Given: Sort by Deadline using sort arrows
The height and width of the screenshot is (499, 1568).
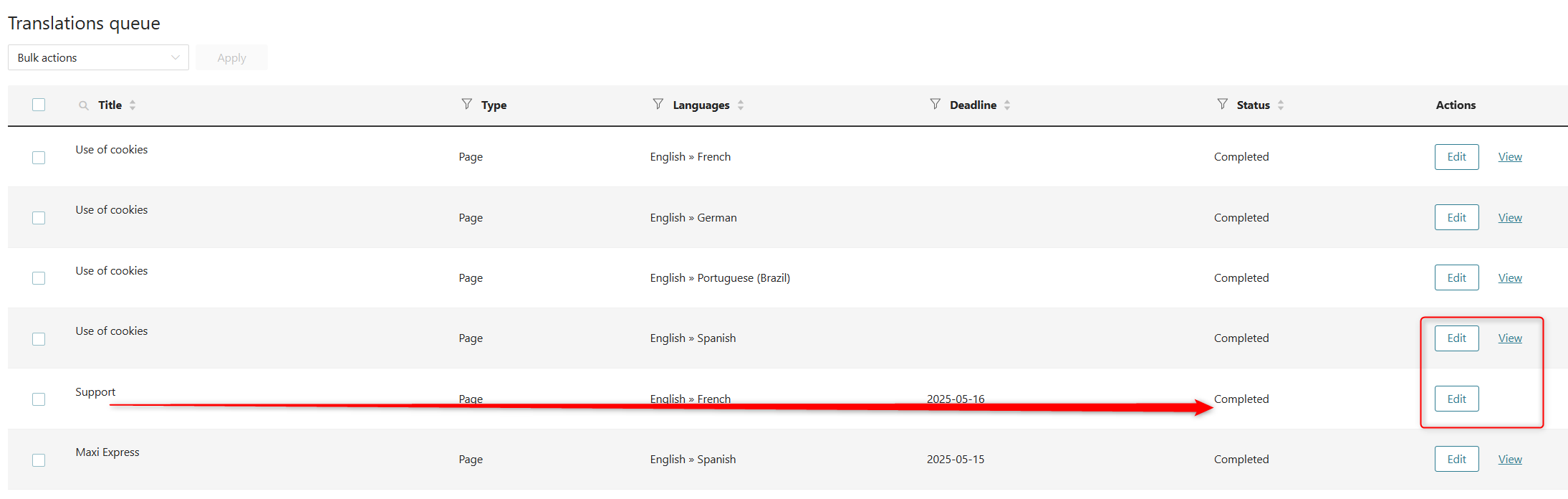Looking at the screenshot, I should (1007, 105).
